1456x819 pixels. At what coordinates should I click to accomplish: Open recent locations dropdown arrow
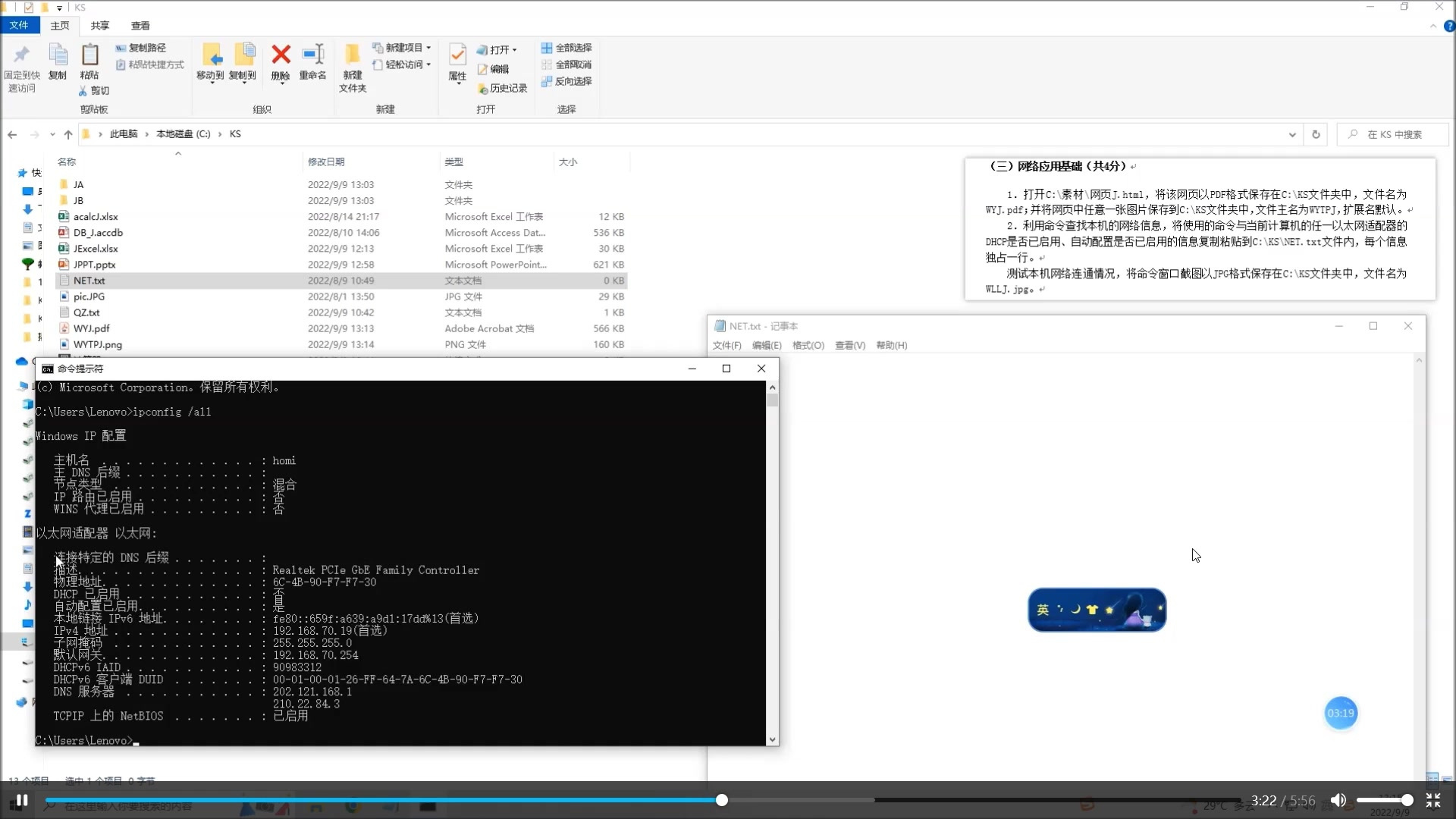(x=52, y=134)
